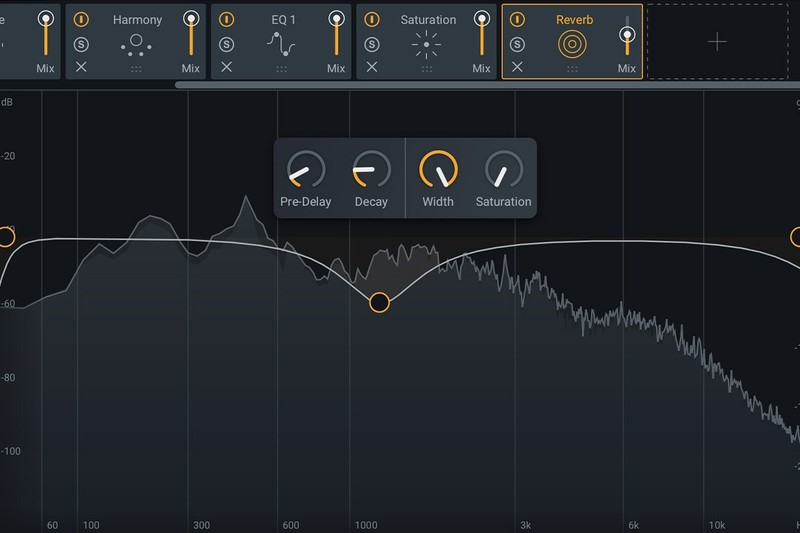The height and width of the screenshot is (533, 800).
Task: Click the module chain horizontal scrollbar
Action: pos(480,85)
